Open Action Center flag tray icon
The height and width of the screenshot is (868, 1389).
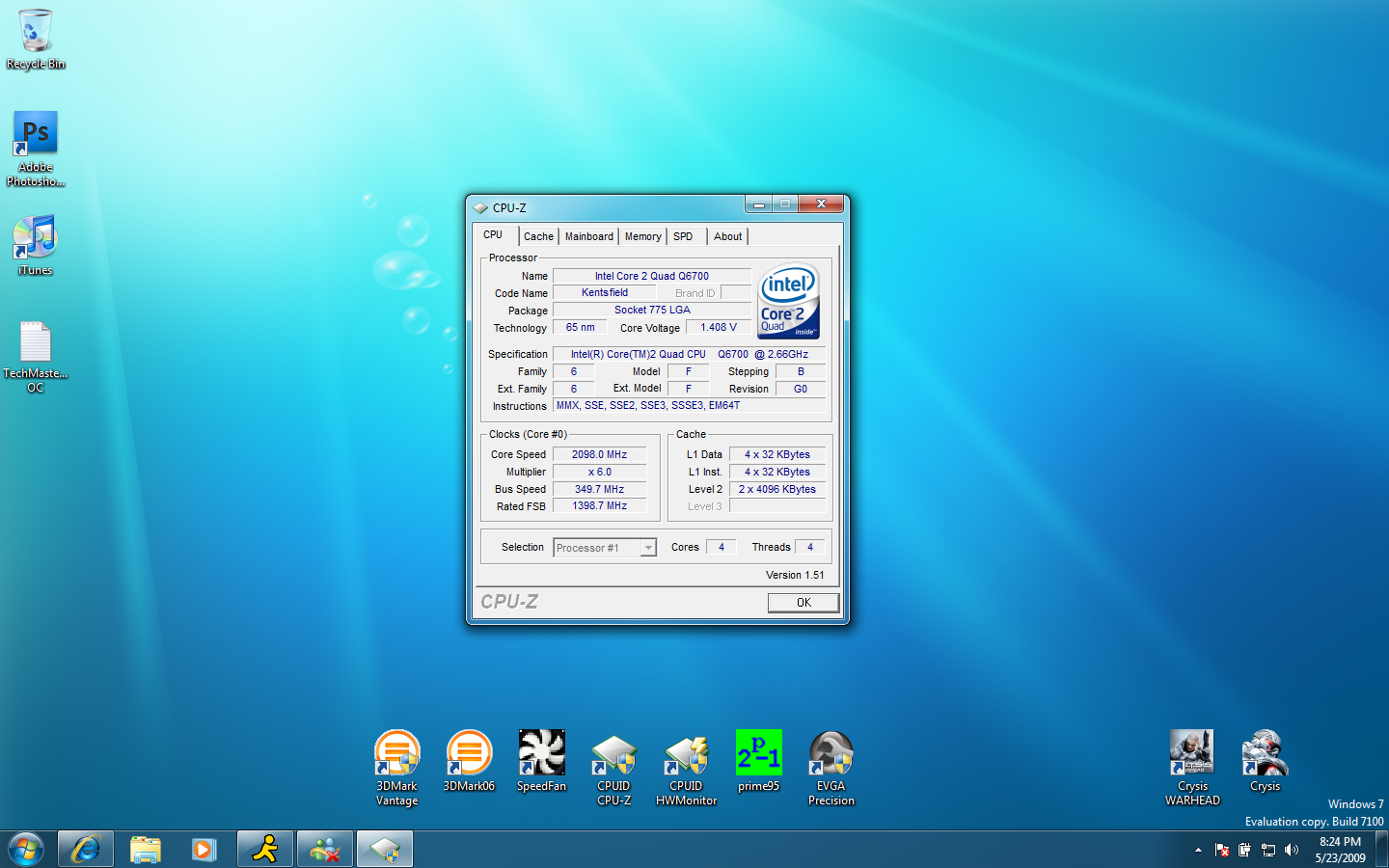(1222, 850)
